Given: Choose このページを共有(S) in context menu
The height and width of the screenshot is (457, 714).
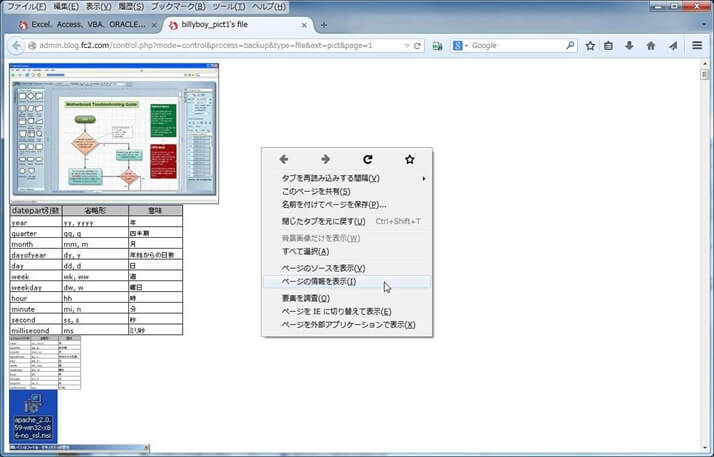Looking at the screenshot, I should 347,192.
